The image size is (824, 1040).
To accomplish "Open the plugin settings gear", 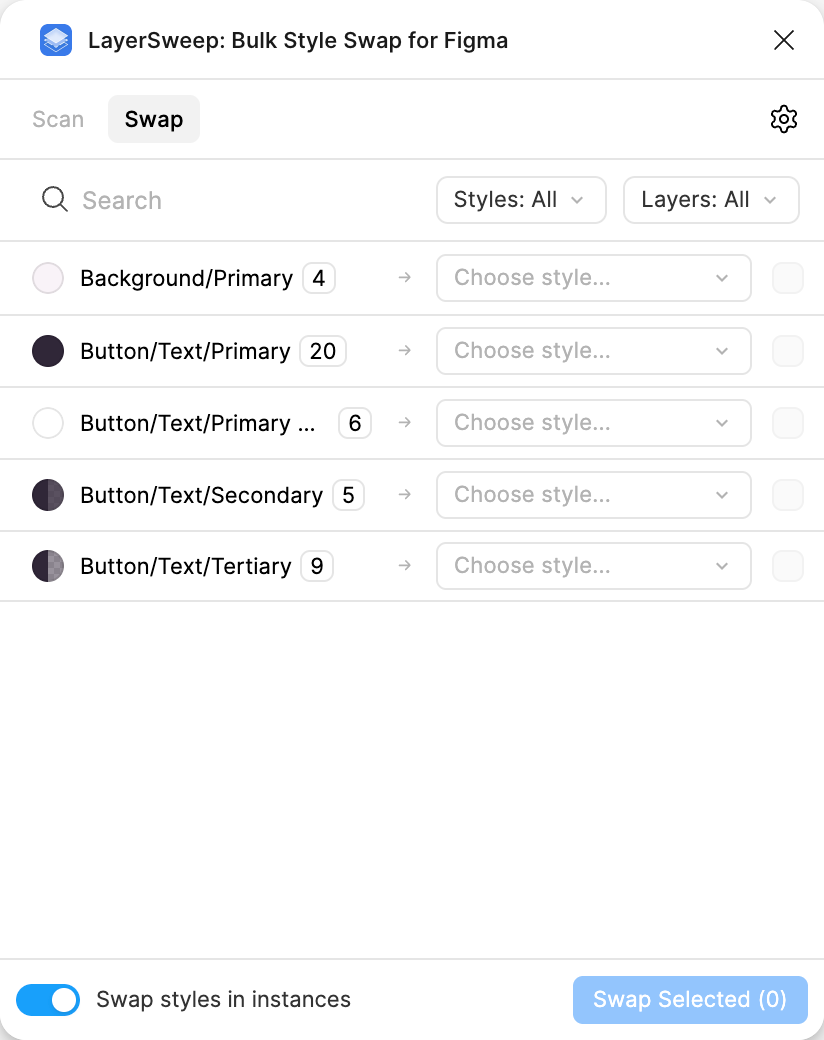I will pyautogui.click(x=784, y=119).
